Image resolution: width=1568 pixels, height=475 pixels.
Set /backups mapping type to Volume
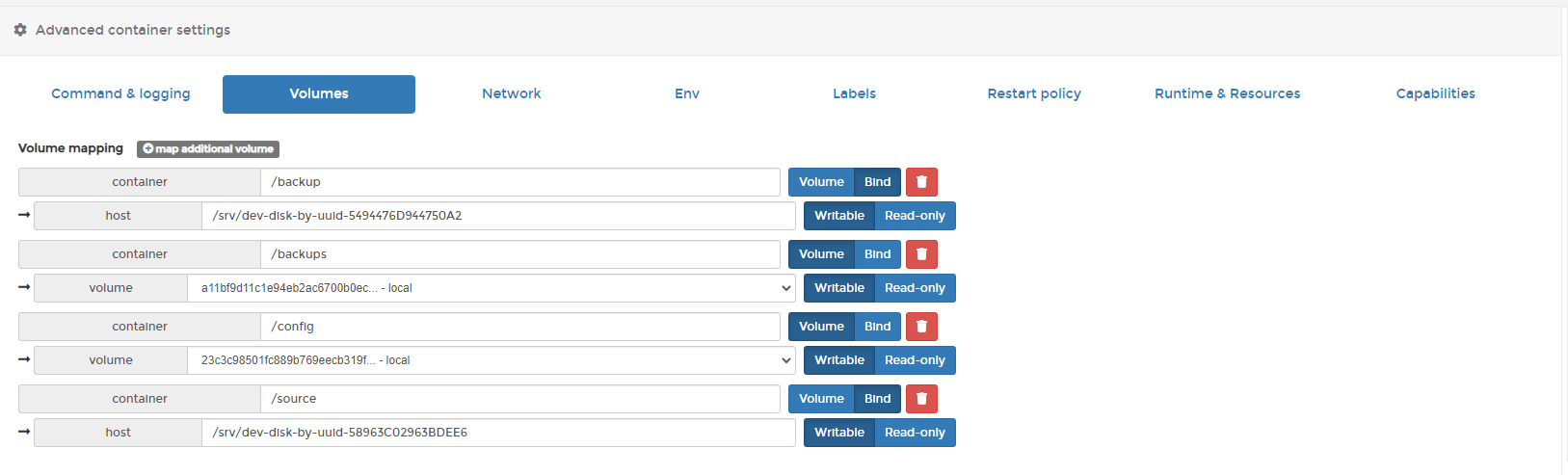821,254
